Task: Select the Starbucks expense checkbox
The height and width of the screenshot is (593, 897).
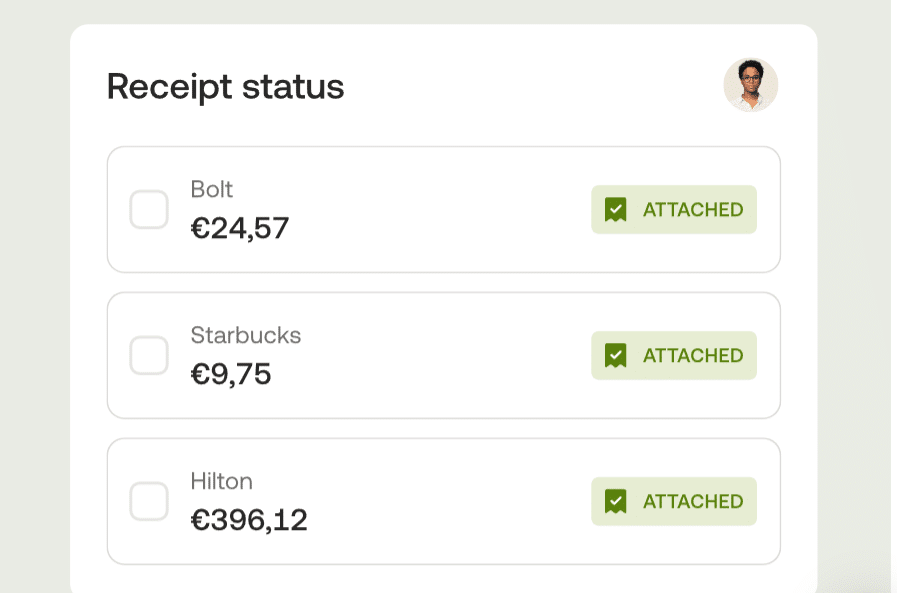Action: coord(149,356)
